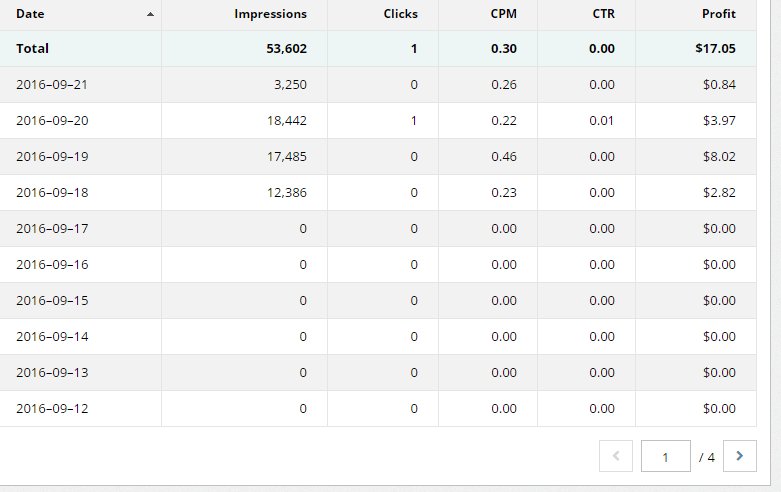Click the $17.05 total profit cell

point(715,49)
